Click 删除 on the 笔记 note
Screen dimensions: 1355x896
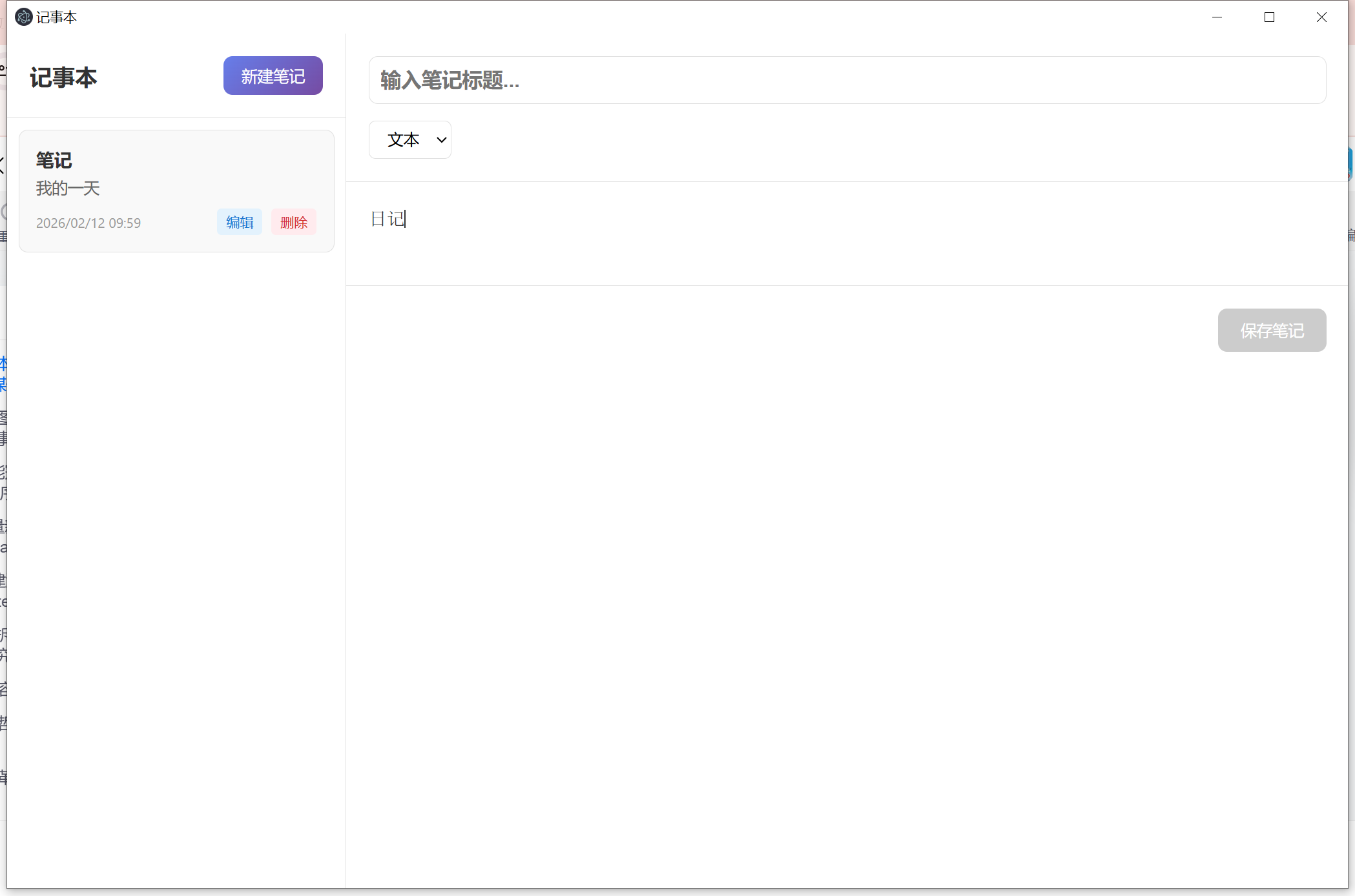click(294, 222)
